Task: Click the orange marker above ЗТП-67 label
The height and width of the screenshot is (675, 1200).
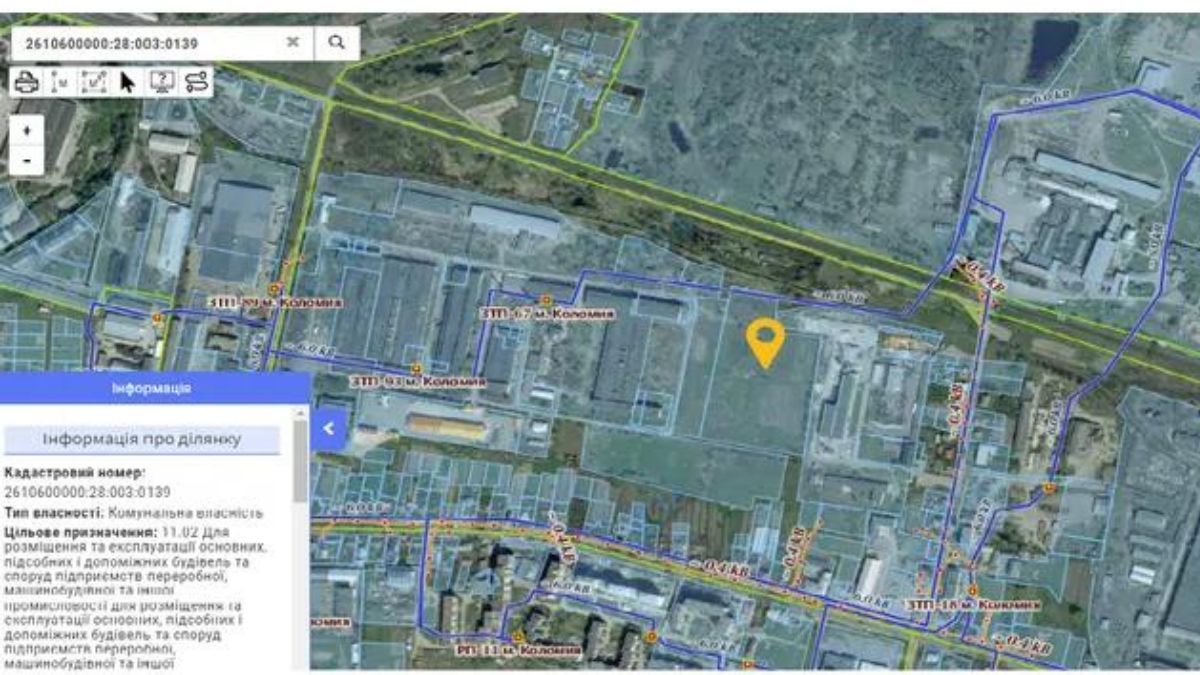Action: coord(546,299)
